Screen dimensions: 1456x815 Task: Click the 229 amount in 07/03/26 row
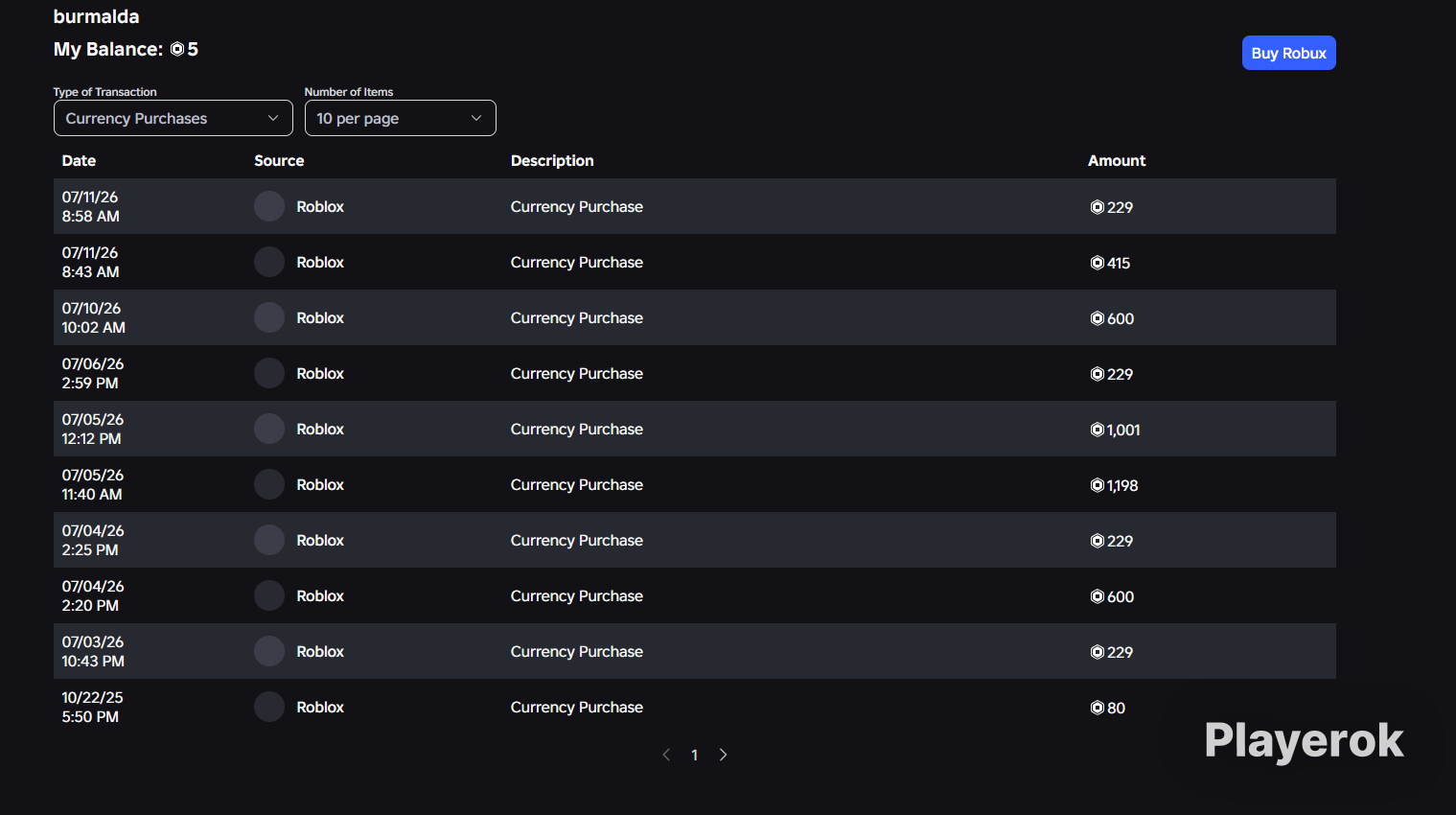(x=1112, y=652)
